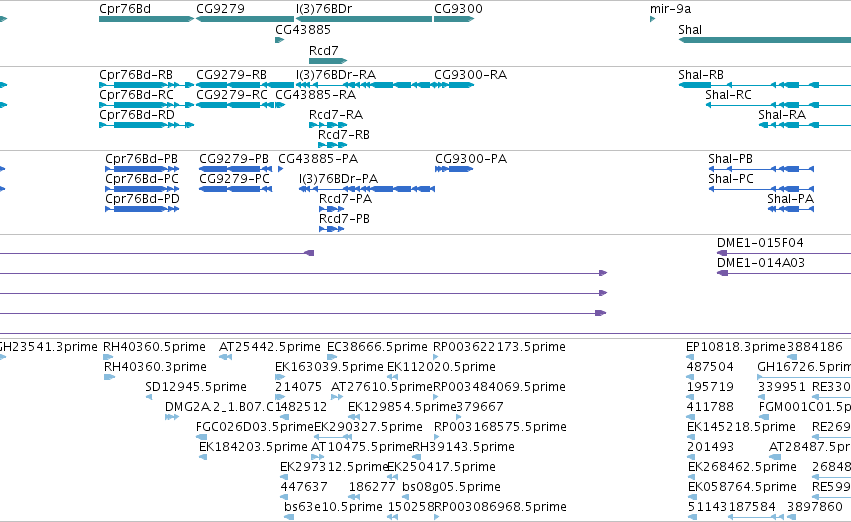Select the Shal-RA transcript label
This screenshot has width=851, height=522.
782,115
